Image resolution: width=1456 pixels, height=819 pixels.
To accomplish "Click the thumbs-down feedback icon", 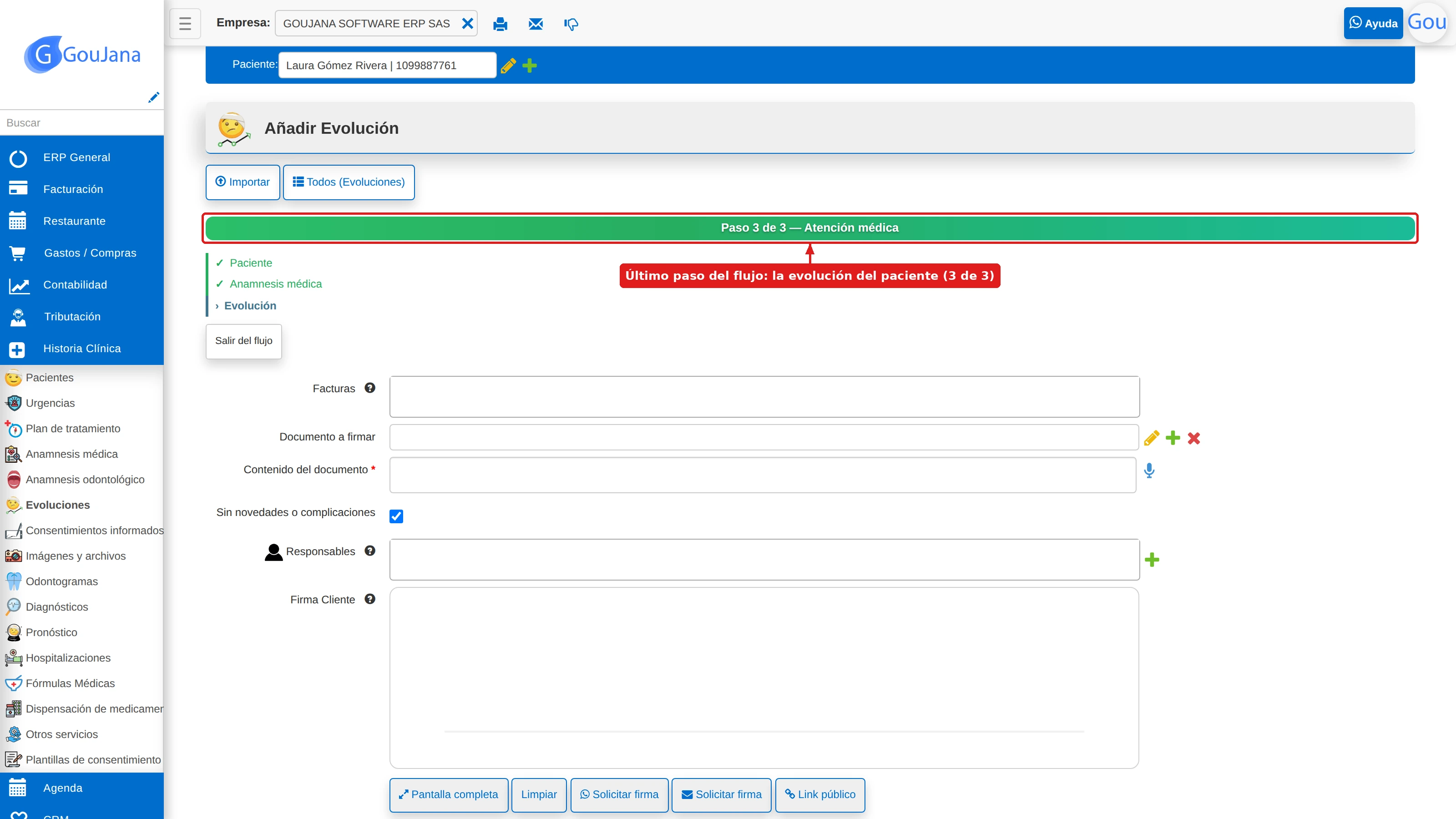I will coord(571,24).
